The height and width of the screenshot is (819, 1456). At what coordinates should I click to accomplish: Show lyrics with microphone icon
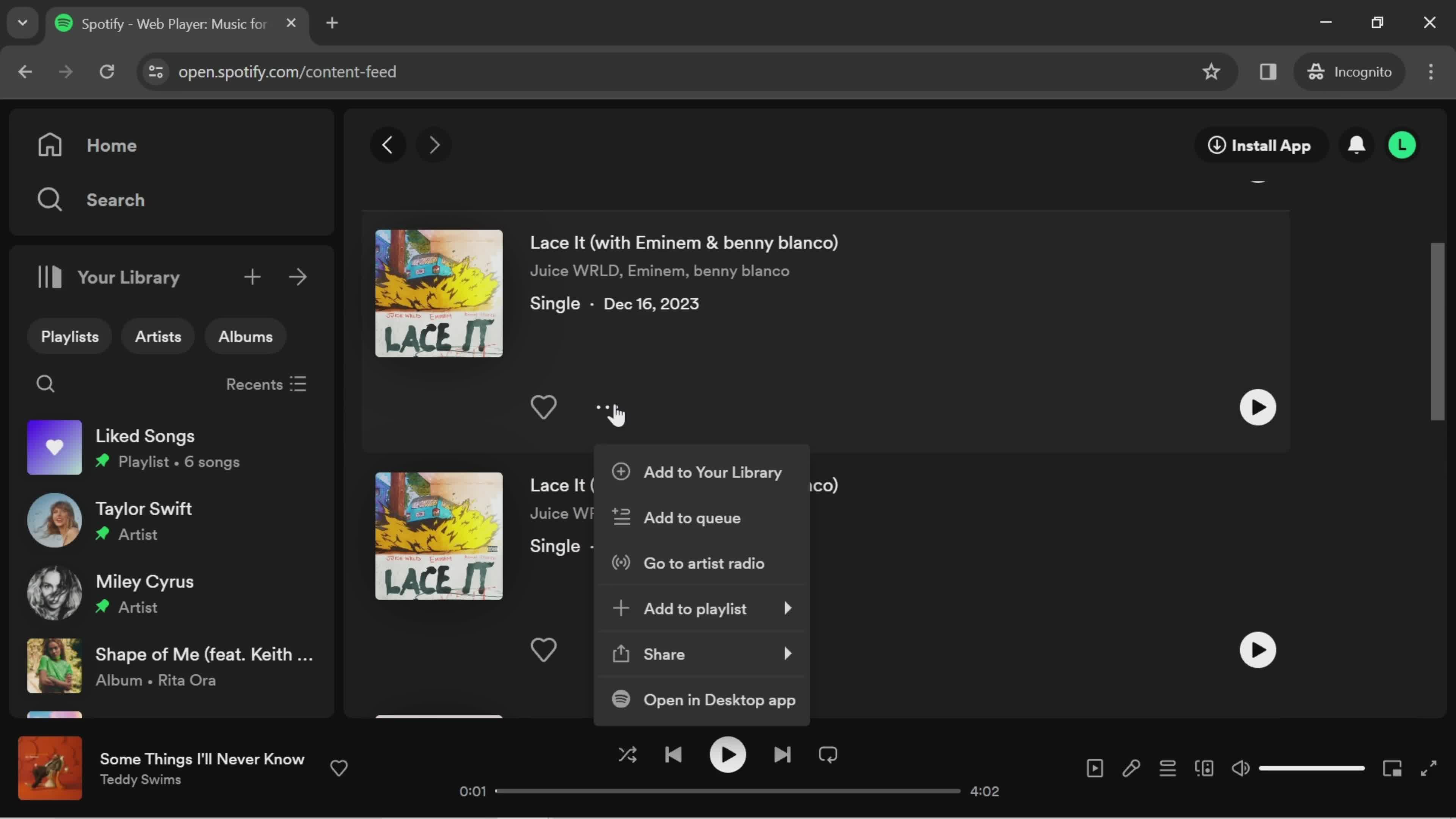coord(1131,768)
